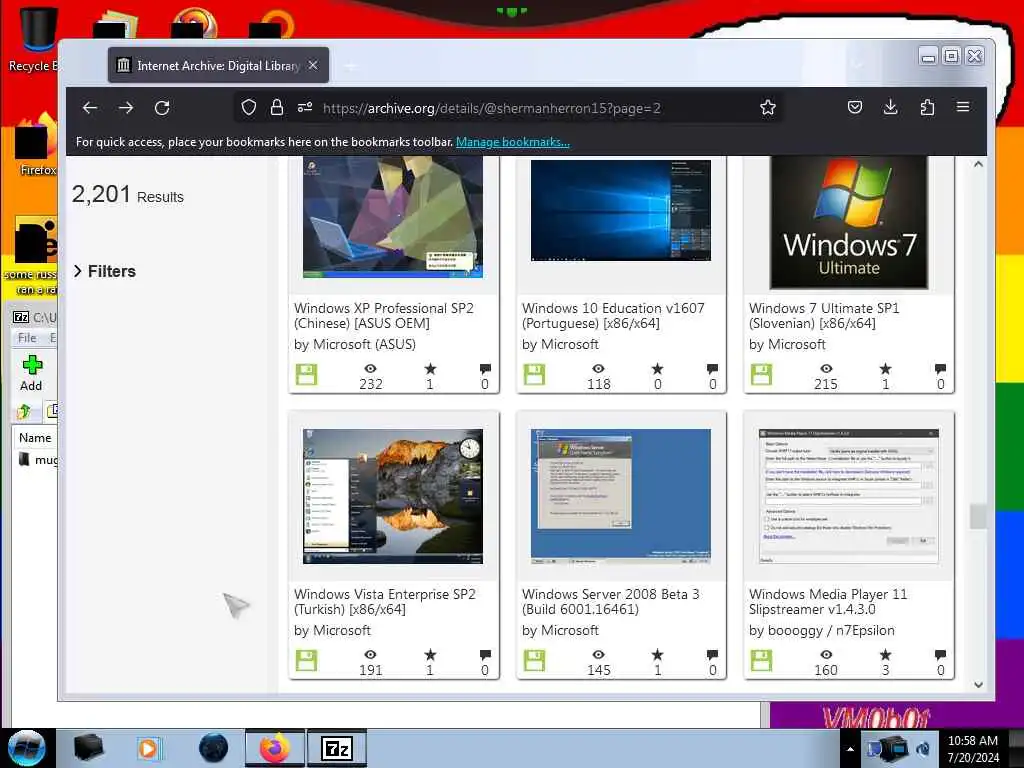Image resolution: width=1024 pixels, height=768 pixels.
Task: Open the tracking protection shield icon
Action: click(x=249, y=108)
